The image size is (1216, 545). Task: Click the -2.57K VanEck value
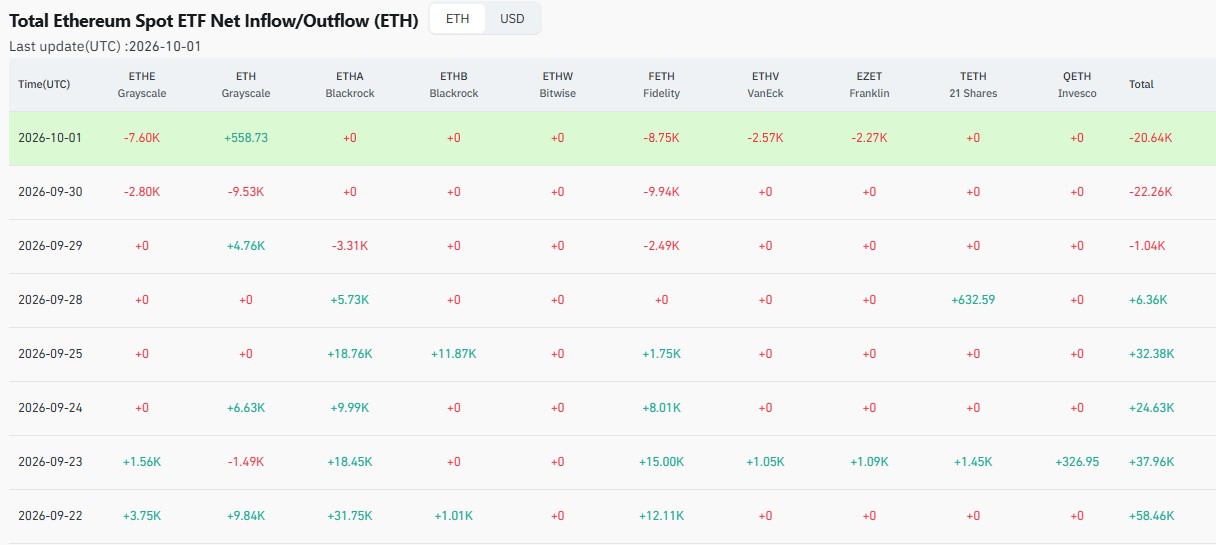coord(766,138)
